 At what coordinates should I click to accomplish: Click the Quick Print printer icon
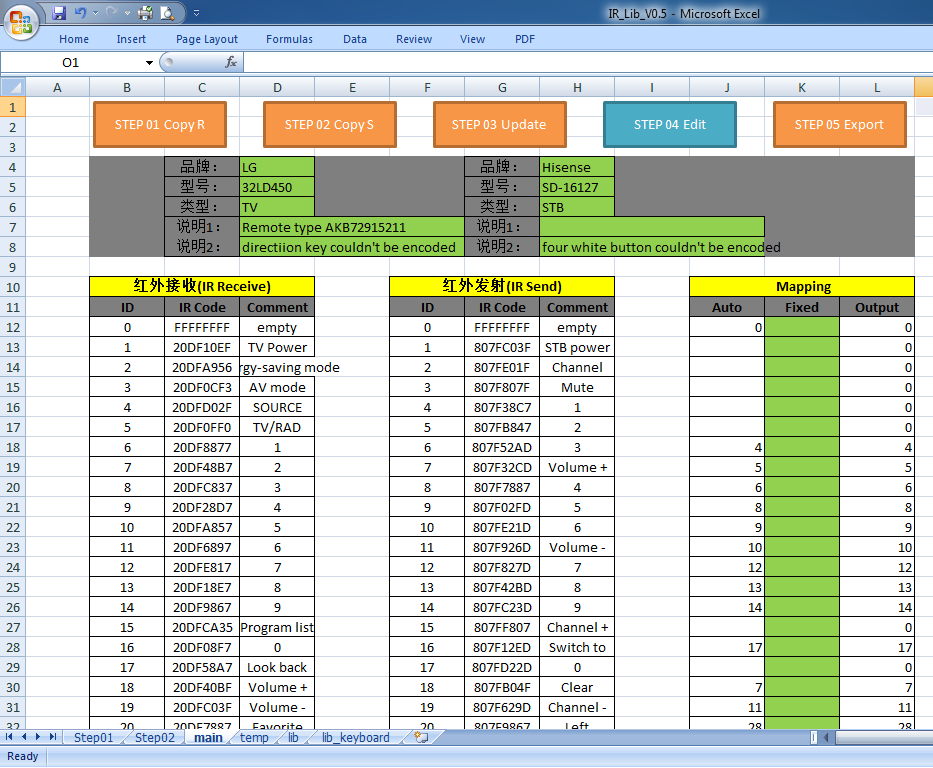tap(145, 13)
